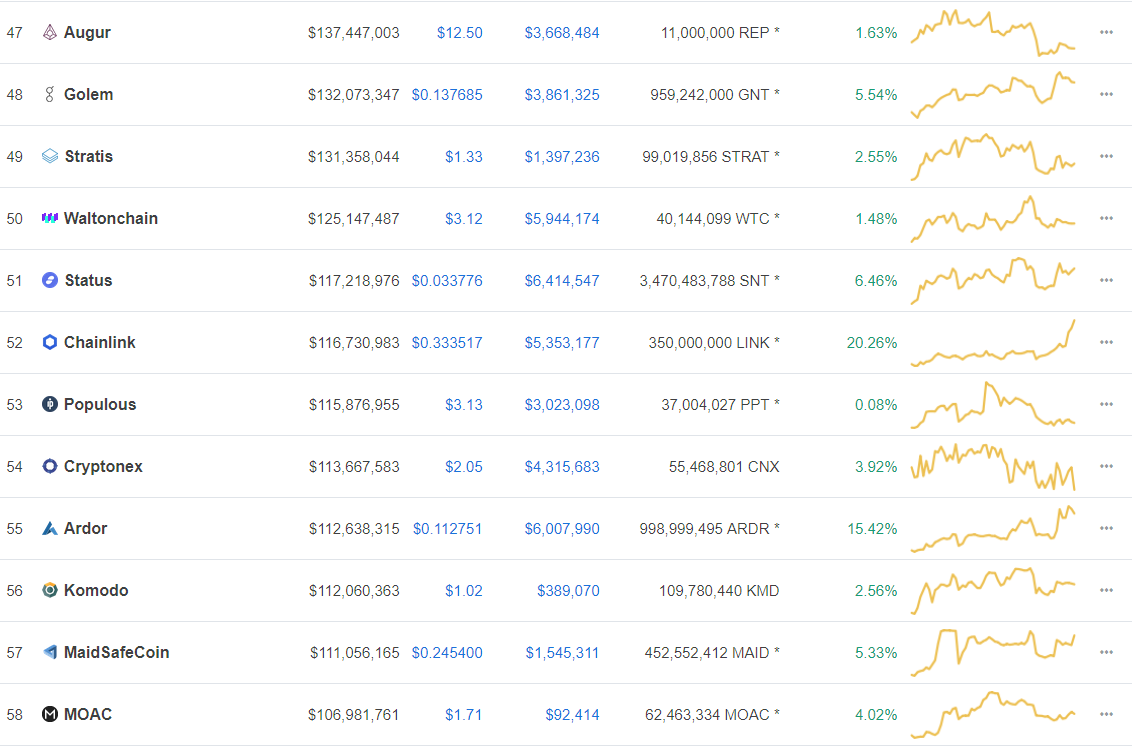
Task: Click Chainlink change value 20.26%
Action: (872, 342)
